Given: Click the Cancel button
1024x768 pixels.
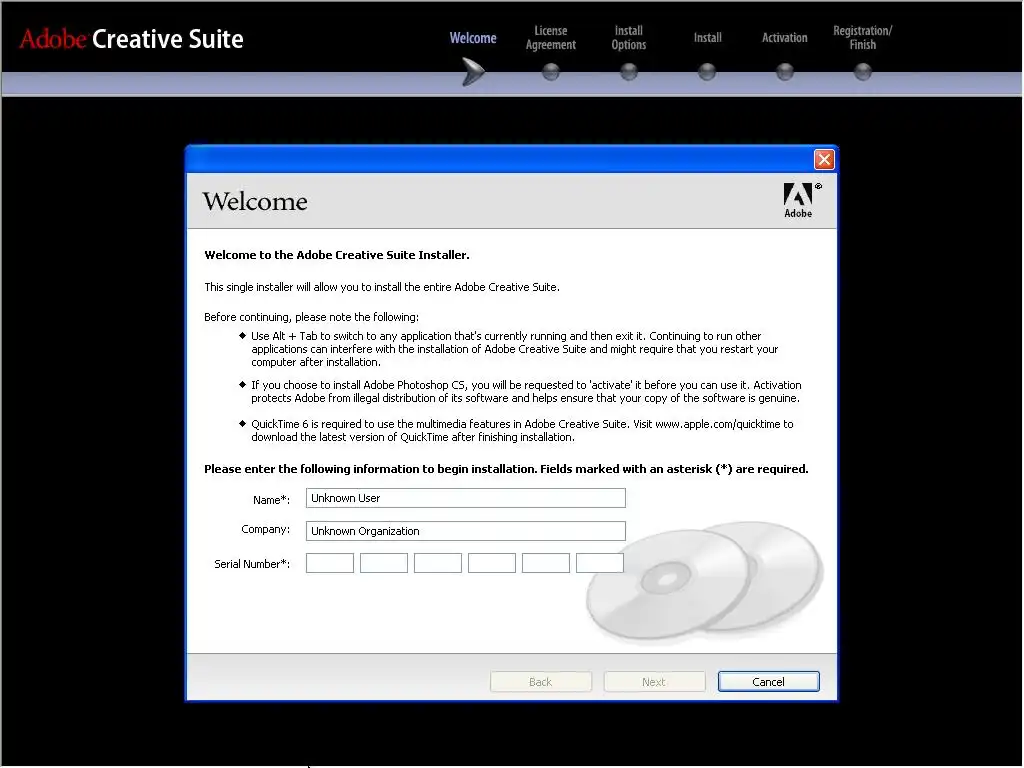Looking at the screenshot, I should click(x=769, y=682).
